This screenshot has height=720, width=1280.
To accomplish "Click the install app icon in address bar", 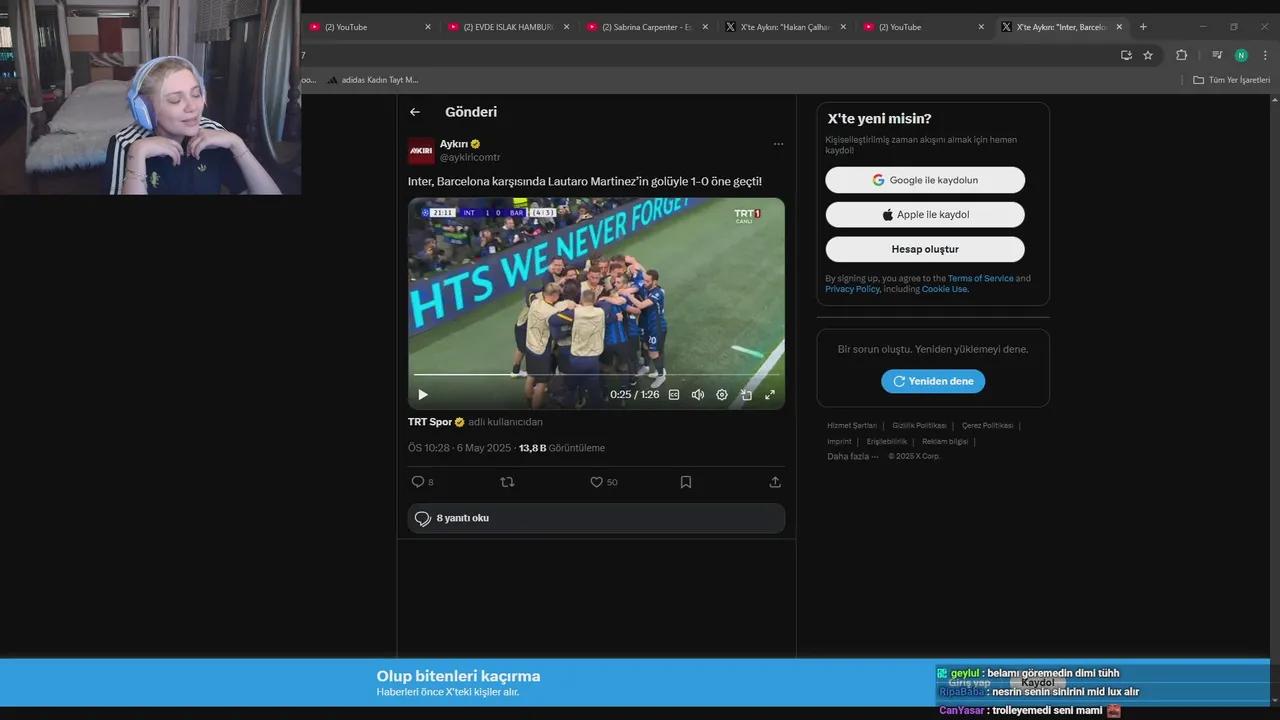I will [1126, 55].
